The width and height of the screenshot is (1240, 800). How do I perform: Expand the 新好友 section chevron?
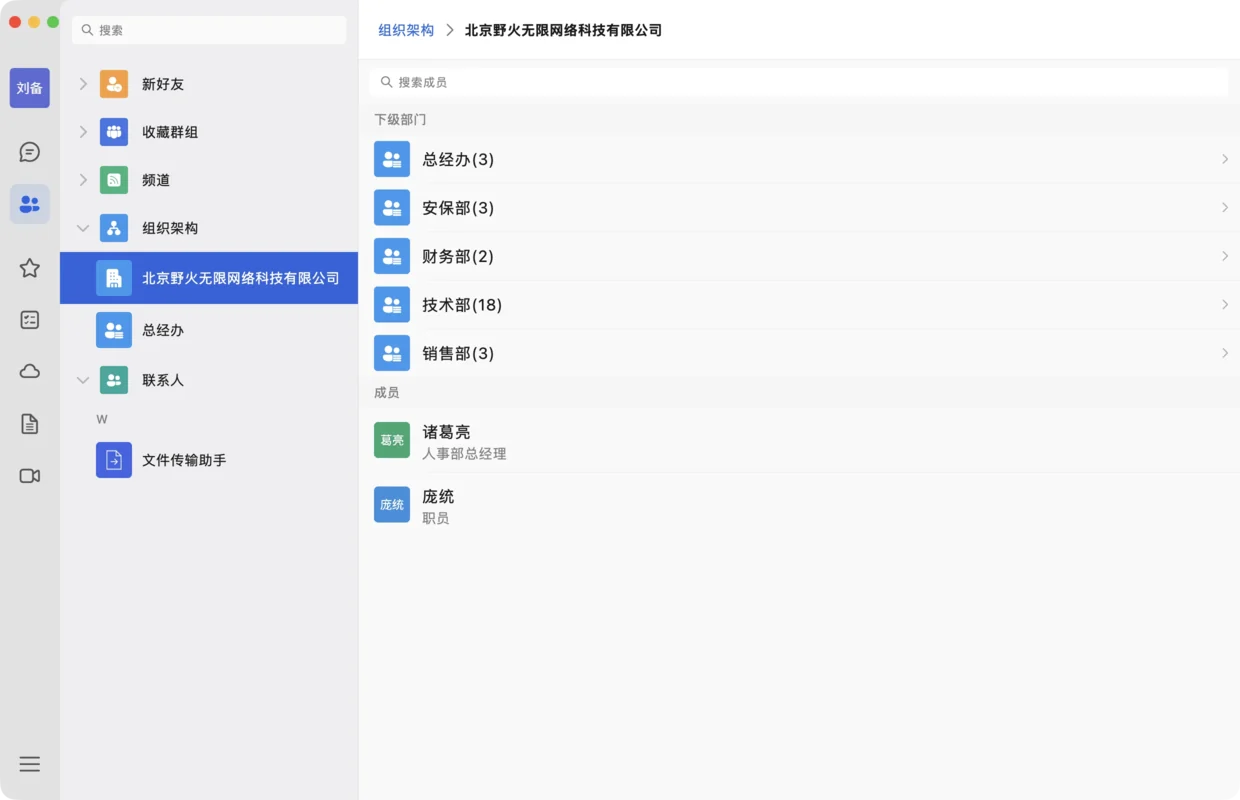(x=83, y=84)
